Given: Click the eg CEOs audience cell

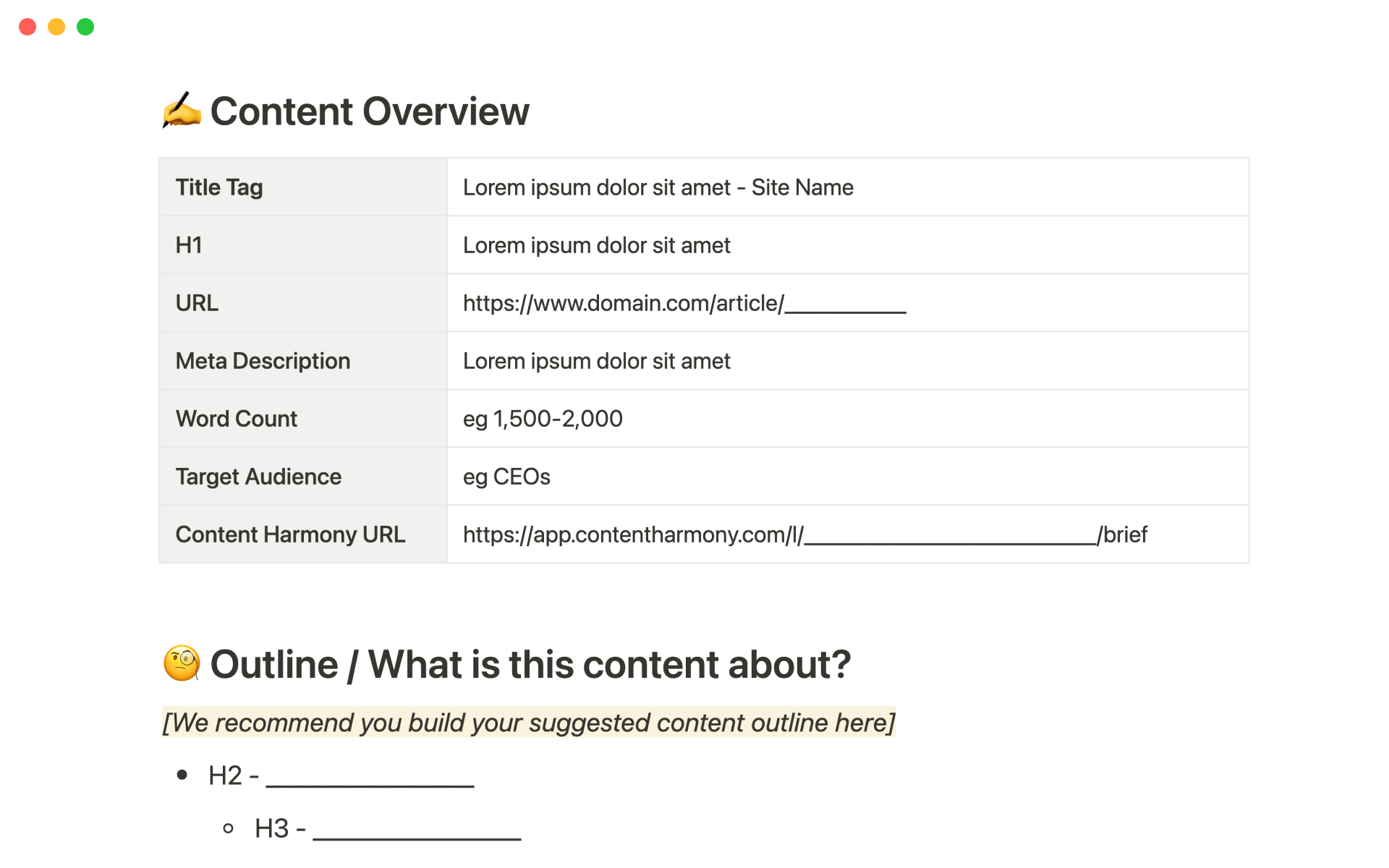Looking at the screenshot, I should 506,477.
